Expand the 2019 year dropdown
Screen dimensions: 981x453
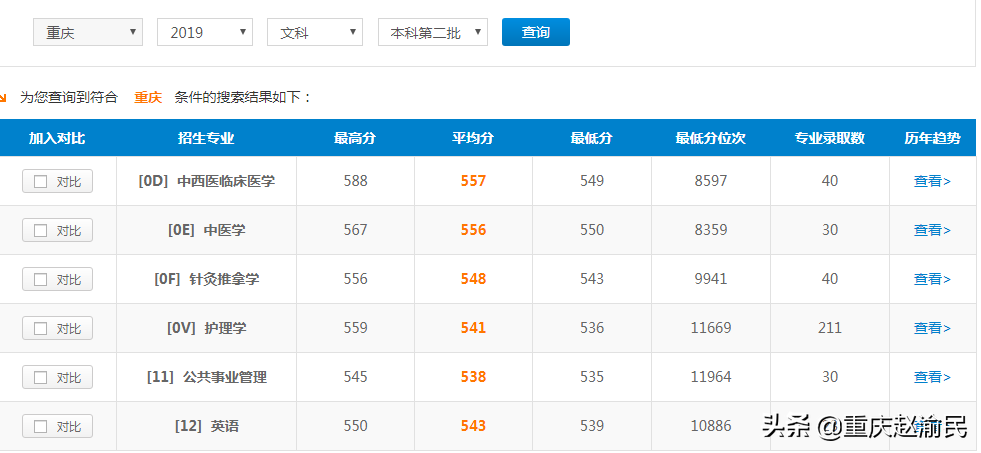point(204,33)
